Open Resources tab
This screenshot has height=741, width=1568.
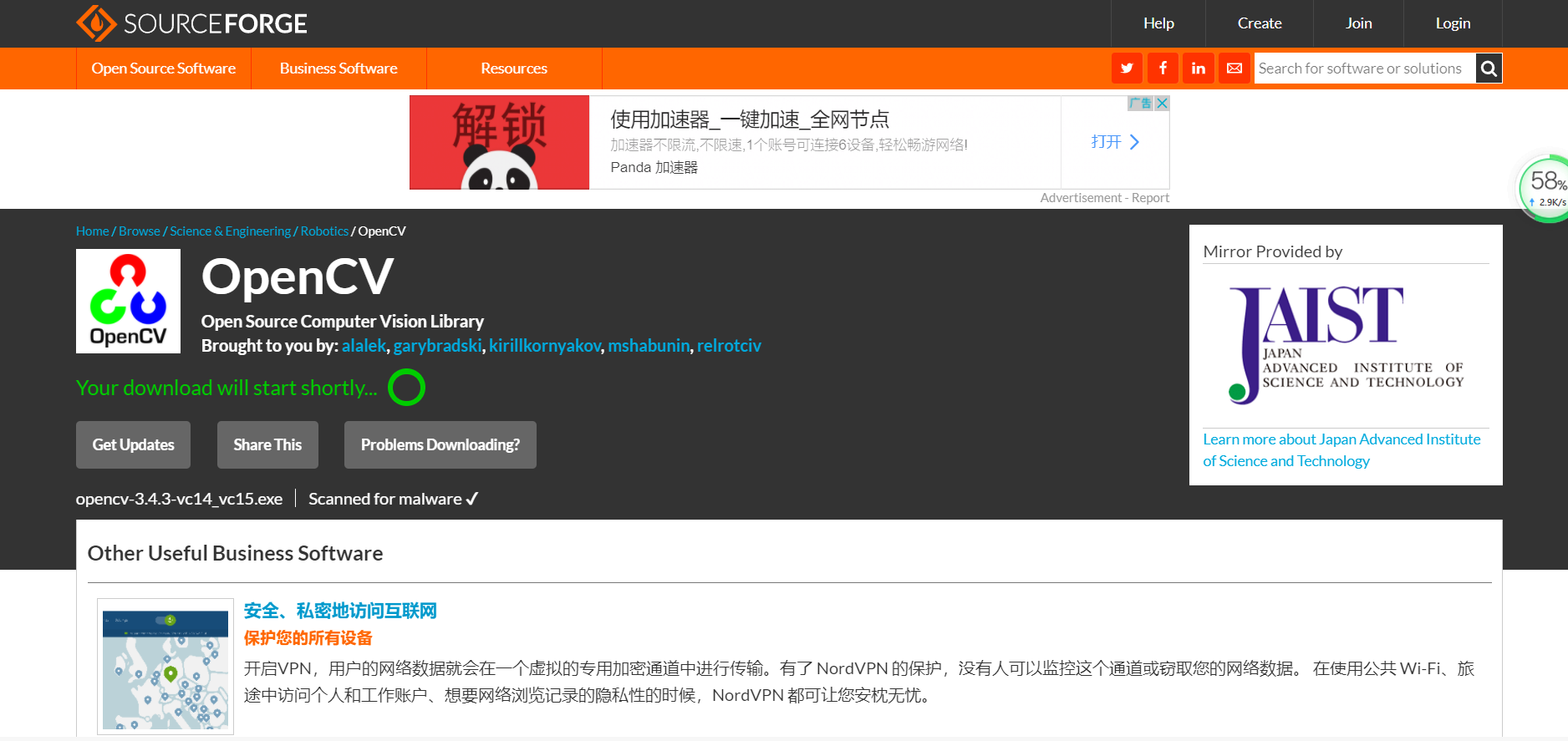[x=514, y=69]
